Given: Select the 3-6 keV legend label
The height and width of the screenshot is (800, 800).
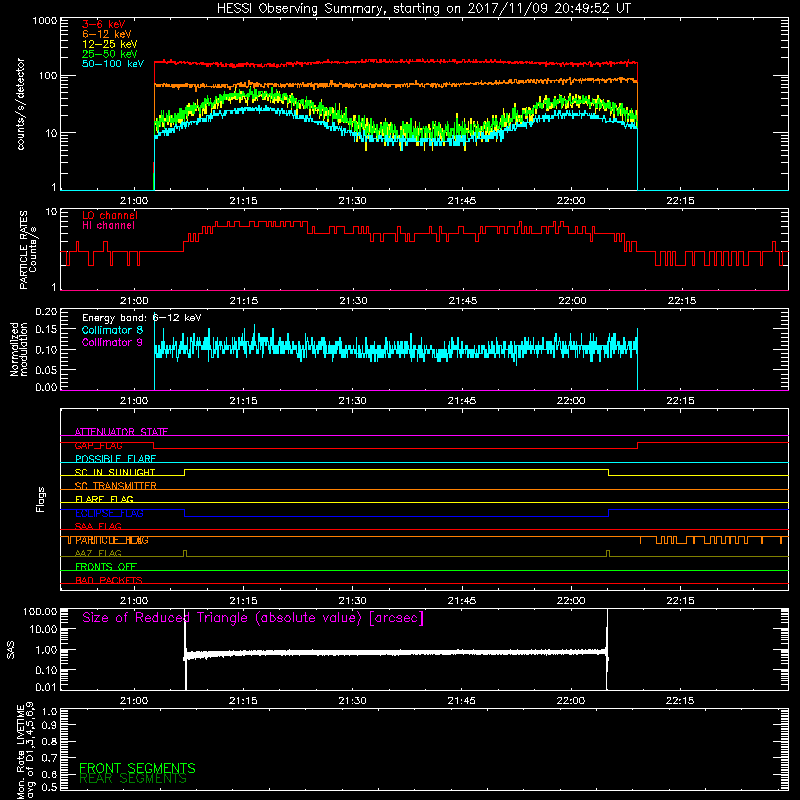Looking at the screenshot, I should [x=104, y=24].
